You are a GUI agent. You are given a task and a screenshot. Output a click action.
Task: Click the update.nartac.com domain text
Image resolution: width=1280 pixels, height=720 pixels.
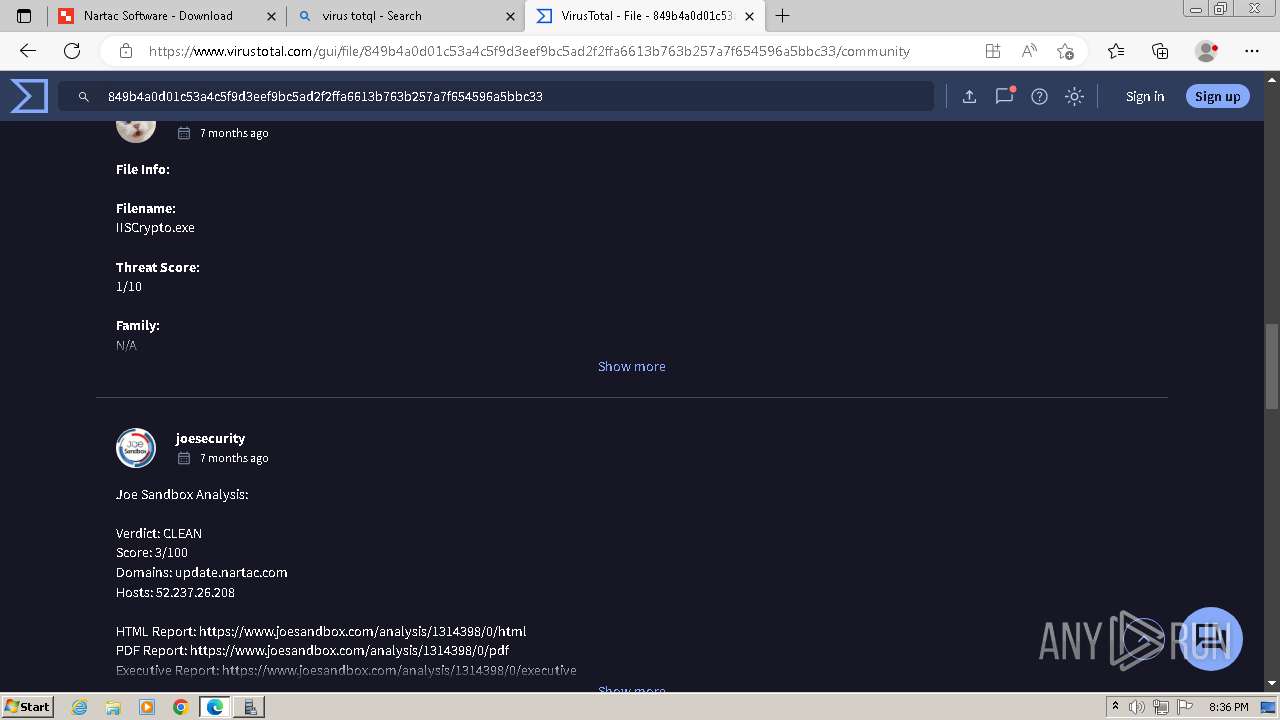[231, 572]
